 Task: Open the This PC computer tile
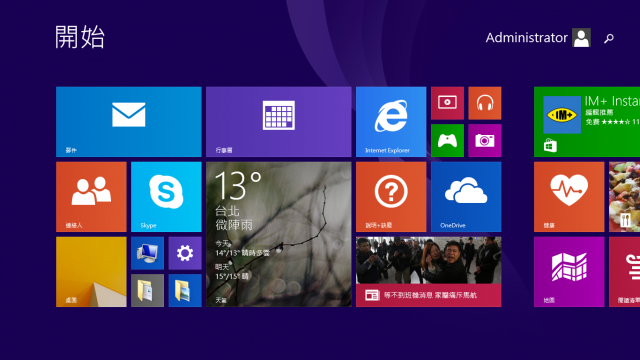[x=147, y=253]
